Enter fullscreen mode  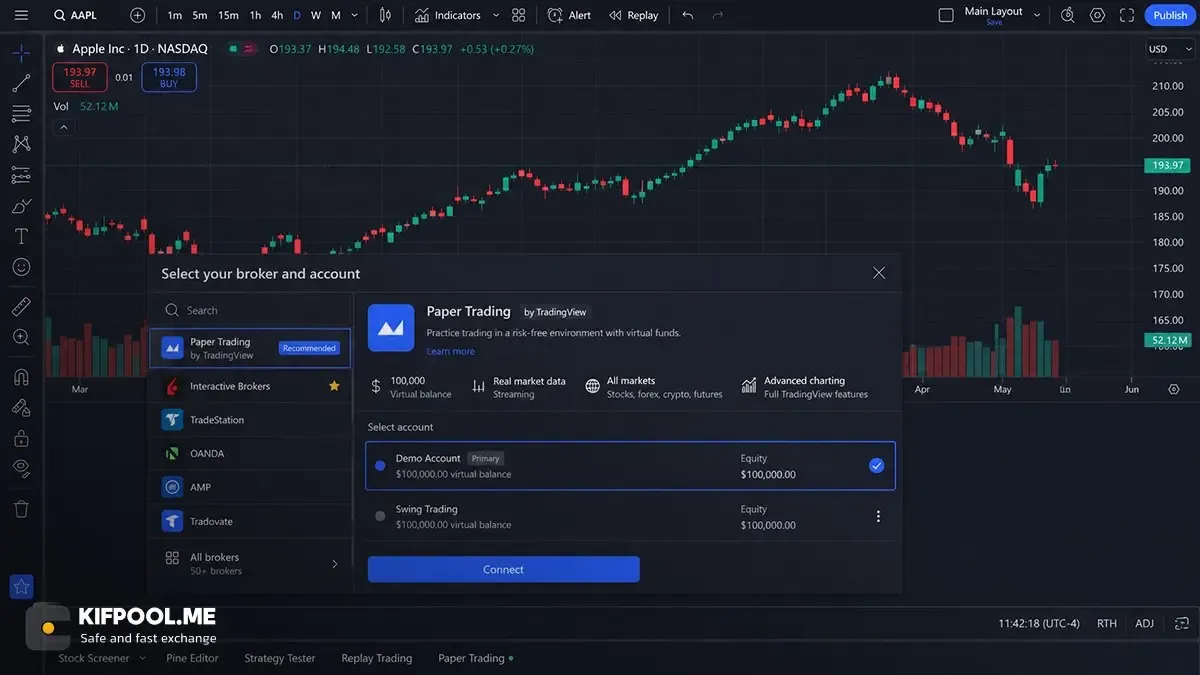1127,15
